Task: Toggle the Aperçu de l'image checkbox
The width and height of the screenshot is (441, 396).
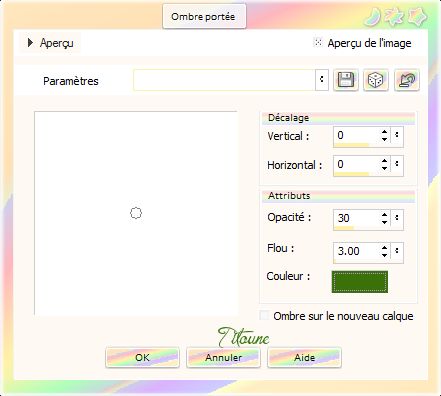Action: coord(318,43)
